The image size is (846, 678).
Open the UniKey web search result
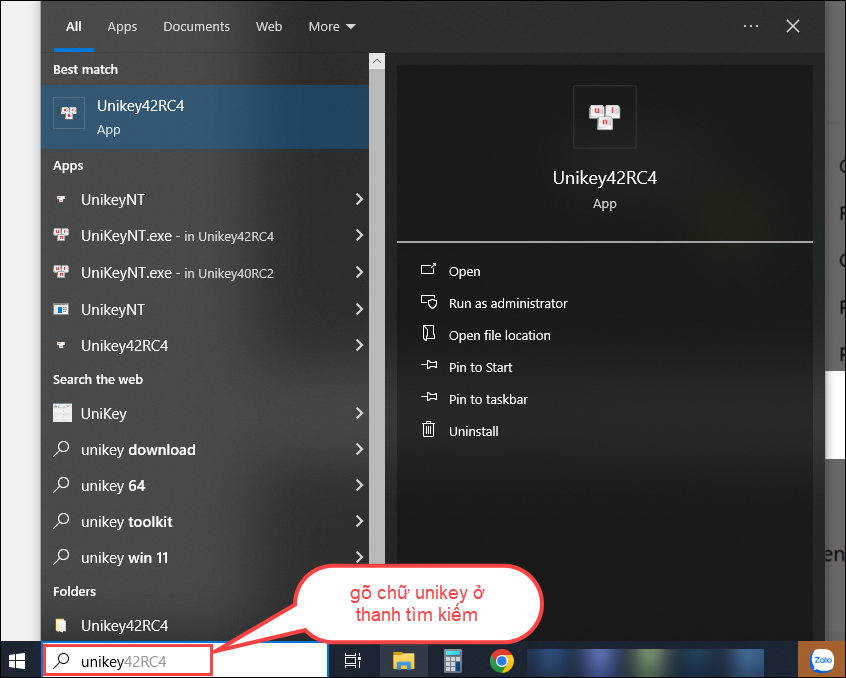(x=205, y=414)
